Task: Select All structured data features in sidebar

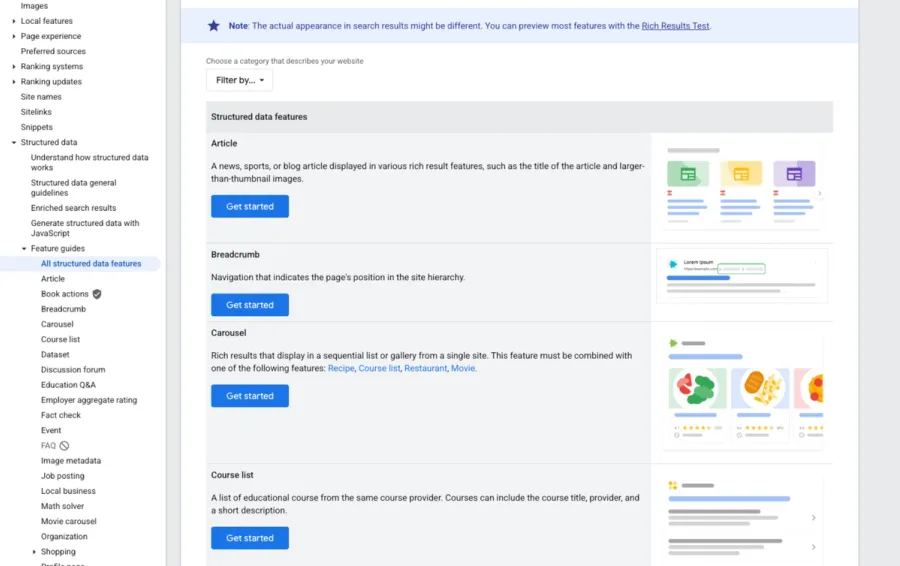Action: (x=91, y=263)
